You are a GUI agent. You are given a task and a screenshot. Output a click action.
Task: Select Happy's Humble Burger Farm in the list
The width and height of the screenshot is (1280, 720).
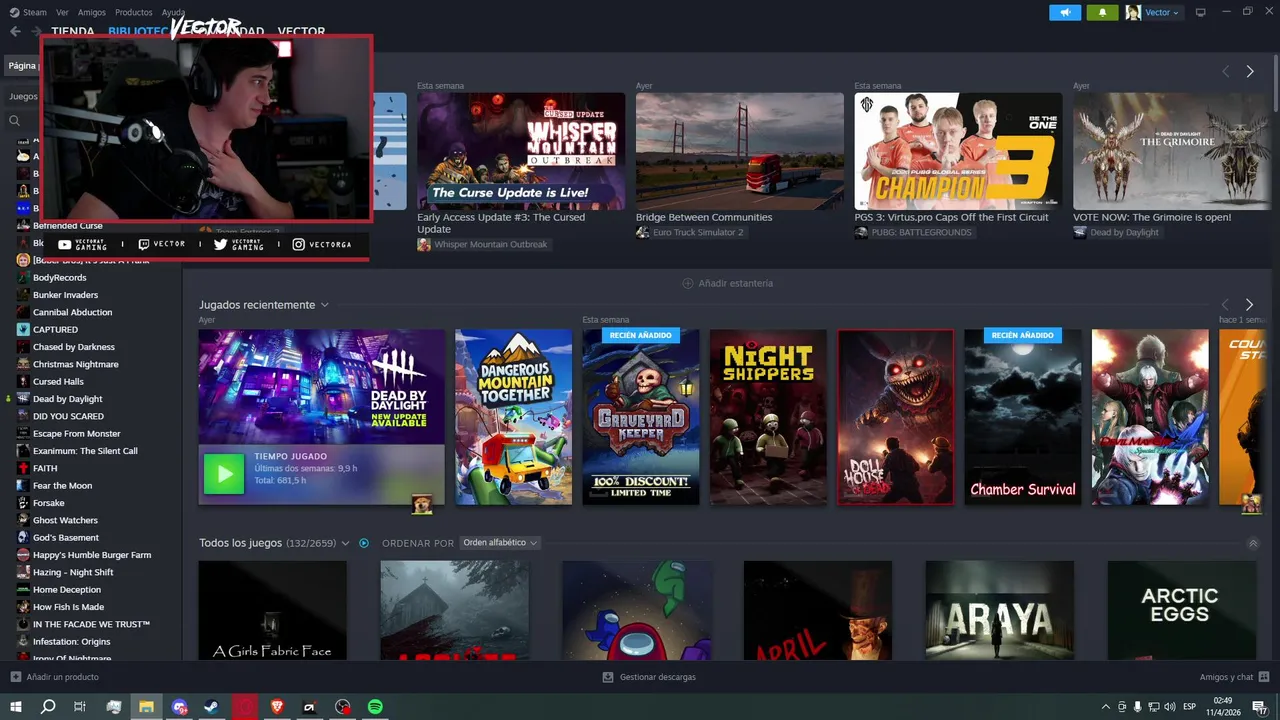92,555
